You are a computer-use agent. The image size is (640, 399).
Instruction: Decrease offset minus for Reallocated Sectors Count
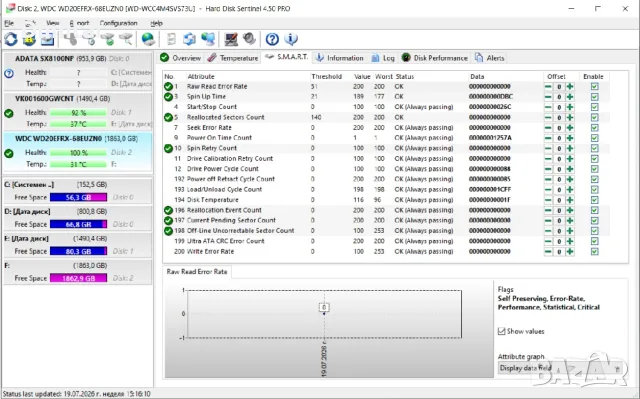click(x=548, y=117)
